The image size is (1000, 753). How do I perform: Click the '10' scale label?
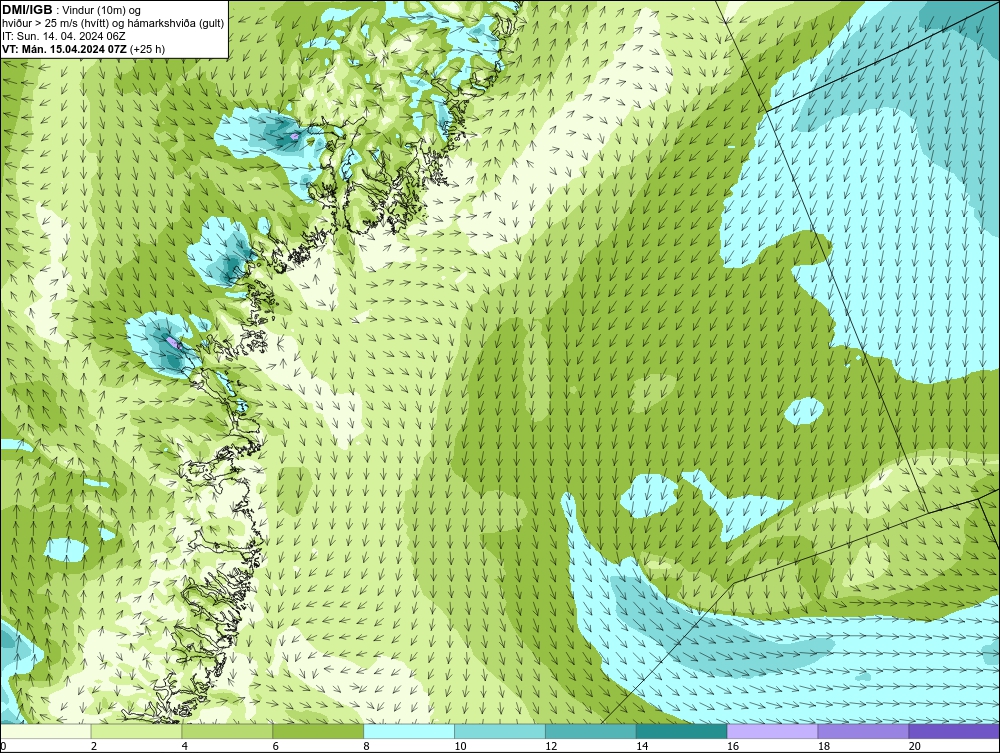pos(460,746)
